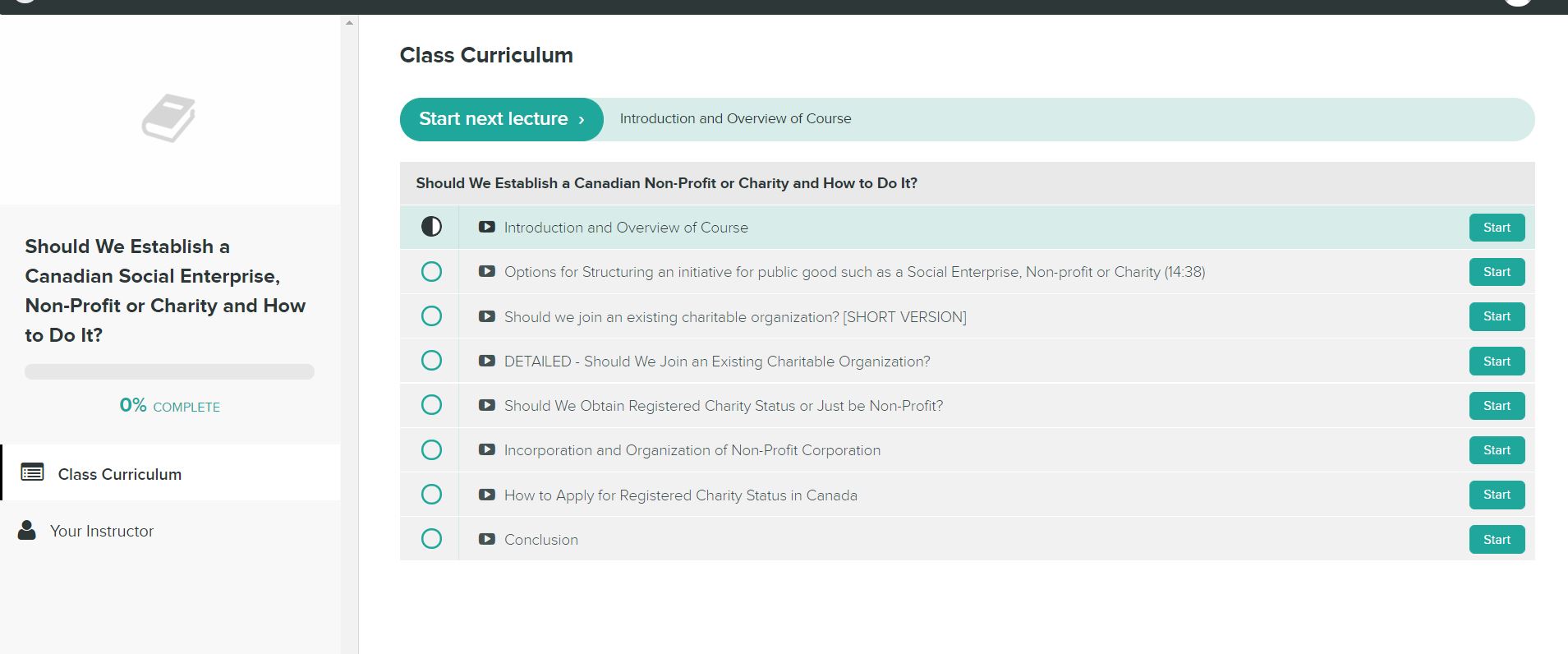1568x654 pixels.
Task: Open the Class Curriculum sidebar tab
Action: [x=120, y=474]
